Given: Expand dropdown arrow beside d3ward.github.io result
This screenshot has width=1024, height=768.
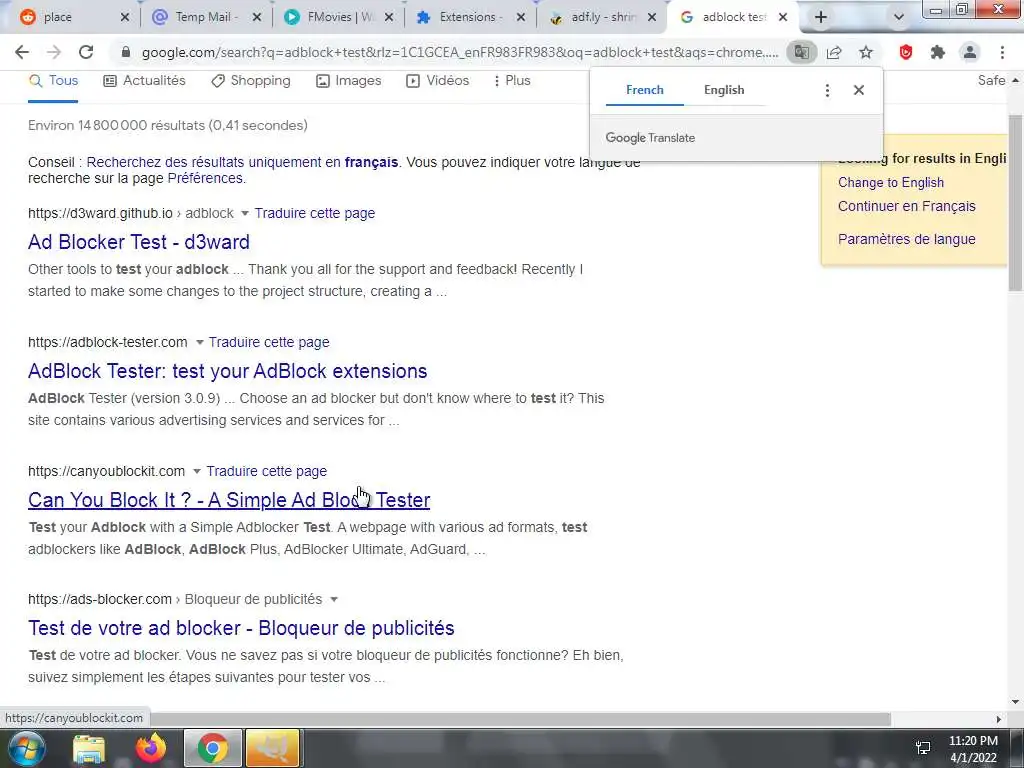Looking at the screenshot, I should tap(245, 214).
